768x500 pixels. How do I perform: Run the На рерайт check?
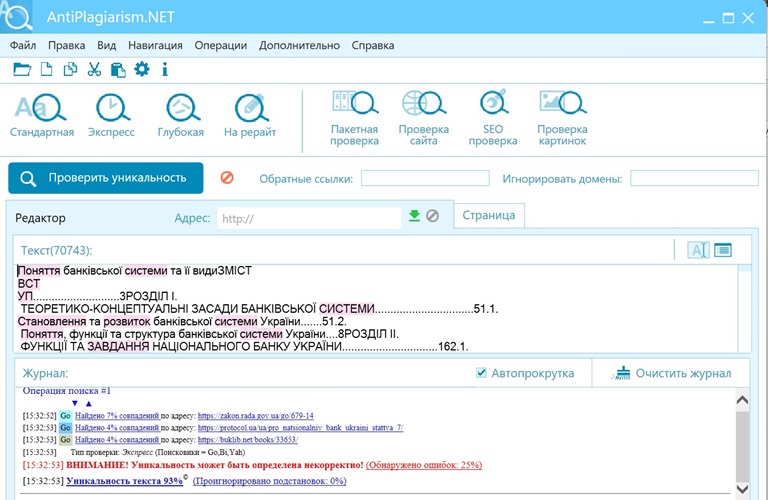pyautogui.click(x=250, y=116)
